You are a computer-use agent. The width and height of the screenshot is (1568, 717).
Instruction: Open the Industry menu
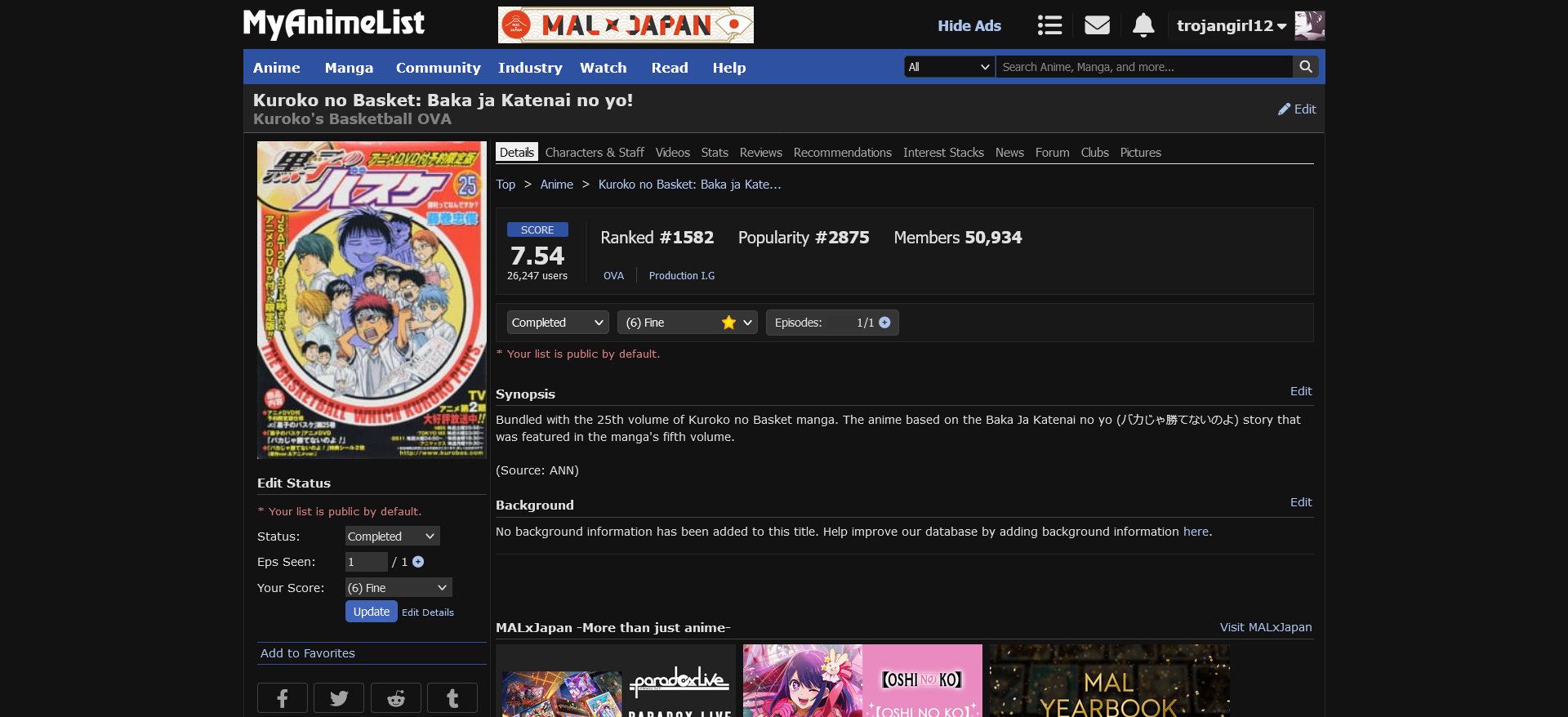[x=530, y=68]
